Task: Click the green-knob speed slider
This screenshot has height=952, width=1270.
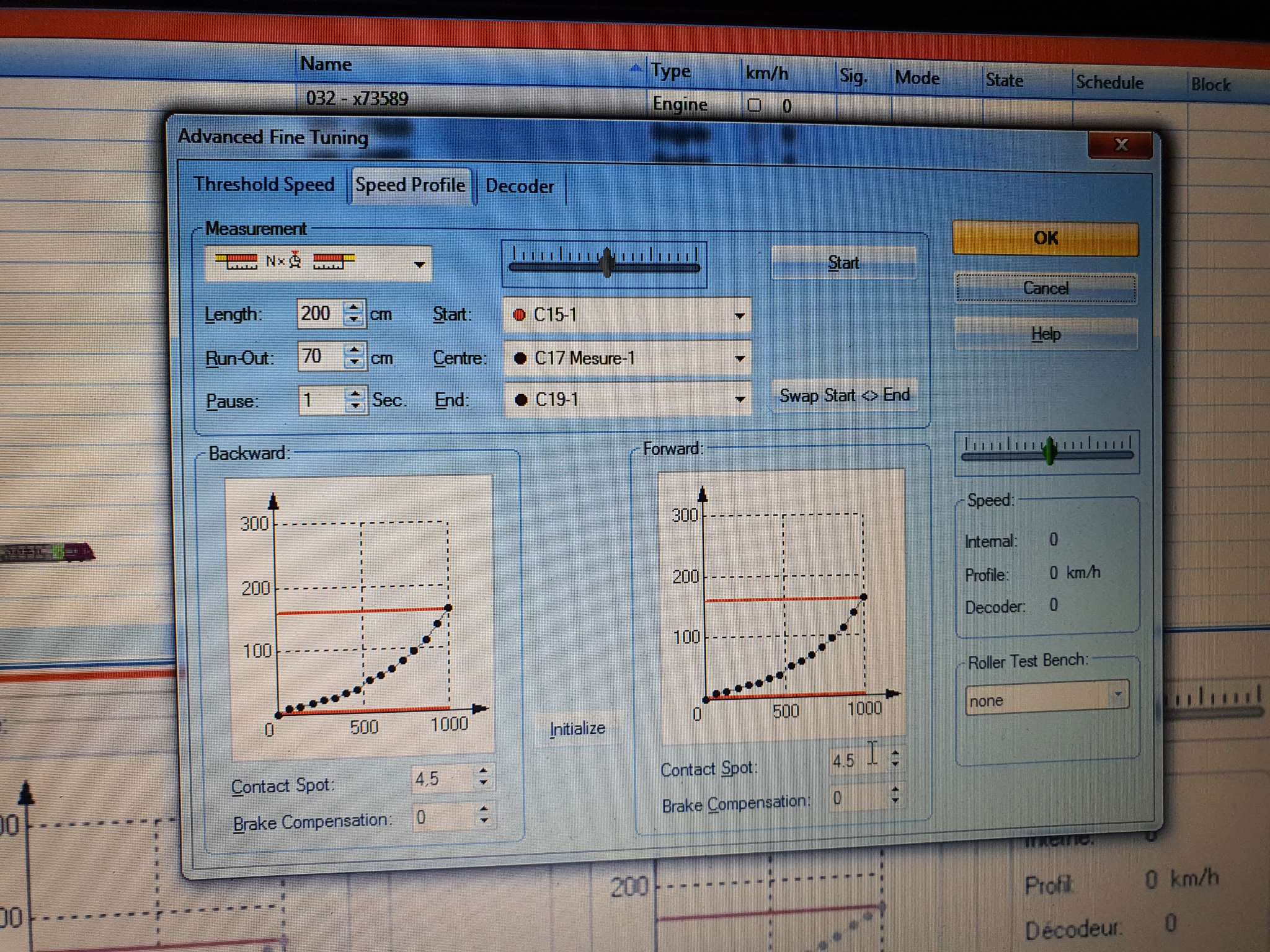Action: [1049, 451]
